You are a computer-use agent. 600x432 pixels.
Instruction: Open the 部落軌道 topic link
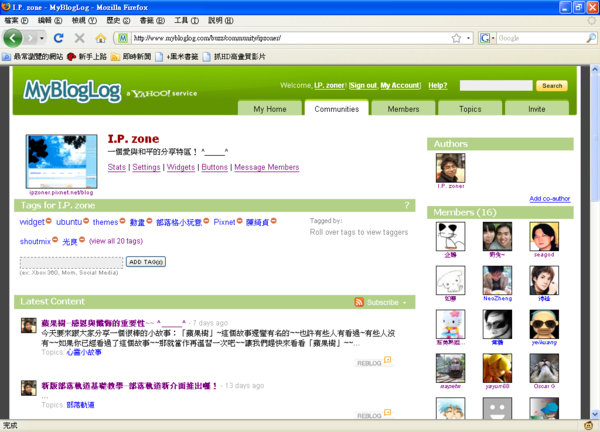tap(80, 404)
